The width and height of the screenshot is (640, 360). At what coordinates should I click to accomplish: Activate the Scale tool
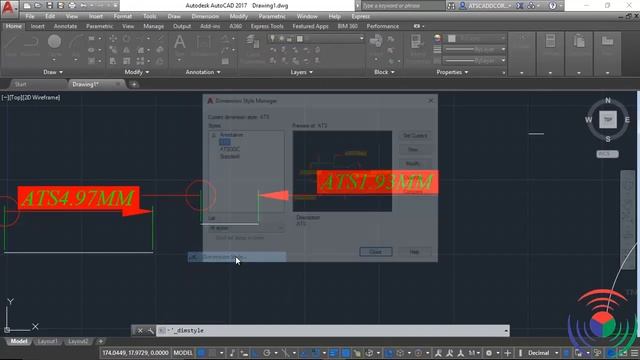coord(127,61)
